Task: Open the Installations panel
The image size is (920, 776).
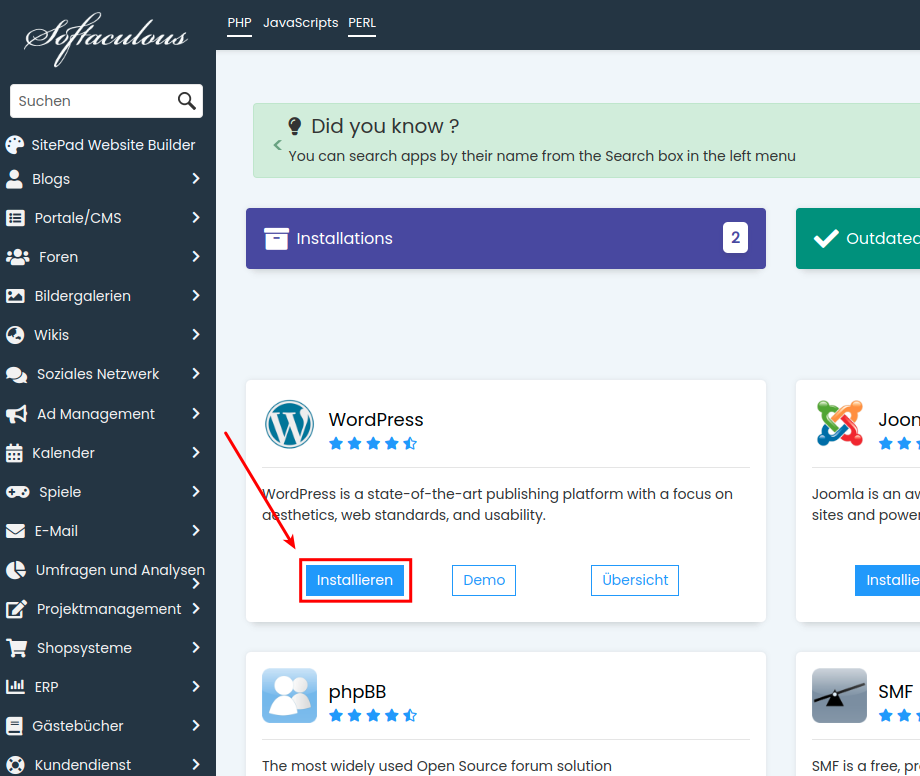Action: pos(506,239)
